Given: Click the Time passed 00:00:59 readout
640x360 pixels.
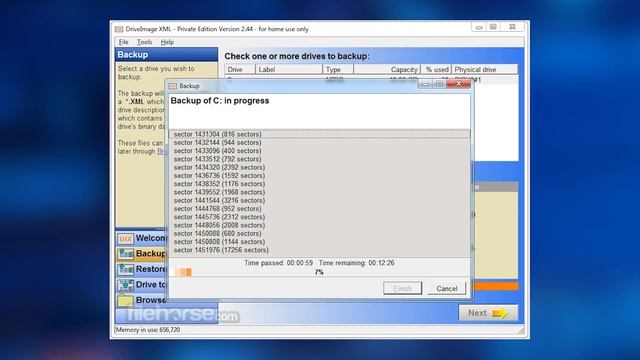Looking at the screenshot, I should tap(279, 263).
